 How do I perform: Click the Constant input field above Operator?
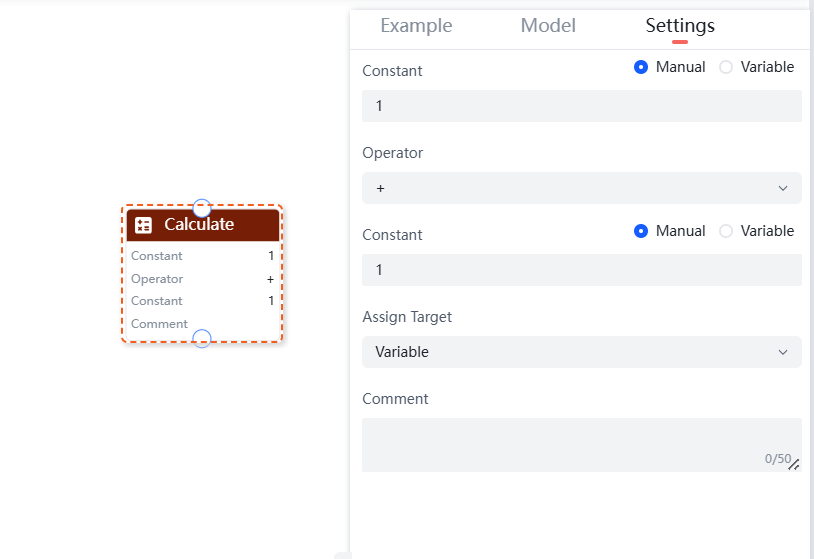pos(581,106)
